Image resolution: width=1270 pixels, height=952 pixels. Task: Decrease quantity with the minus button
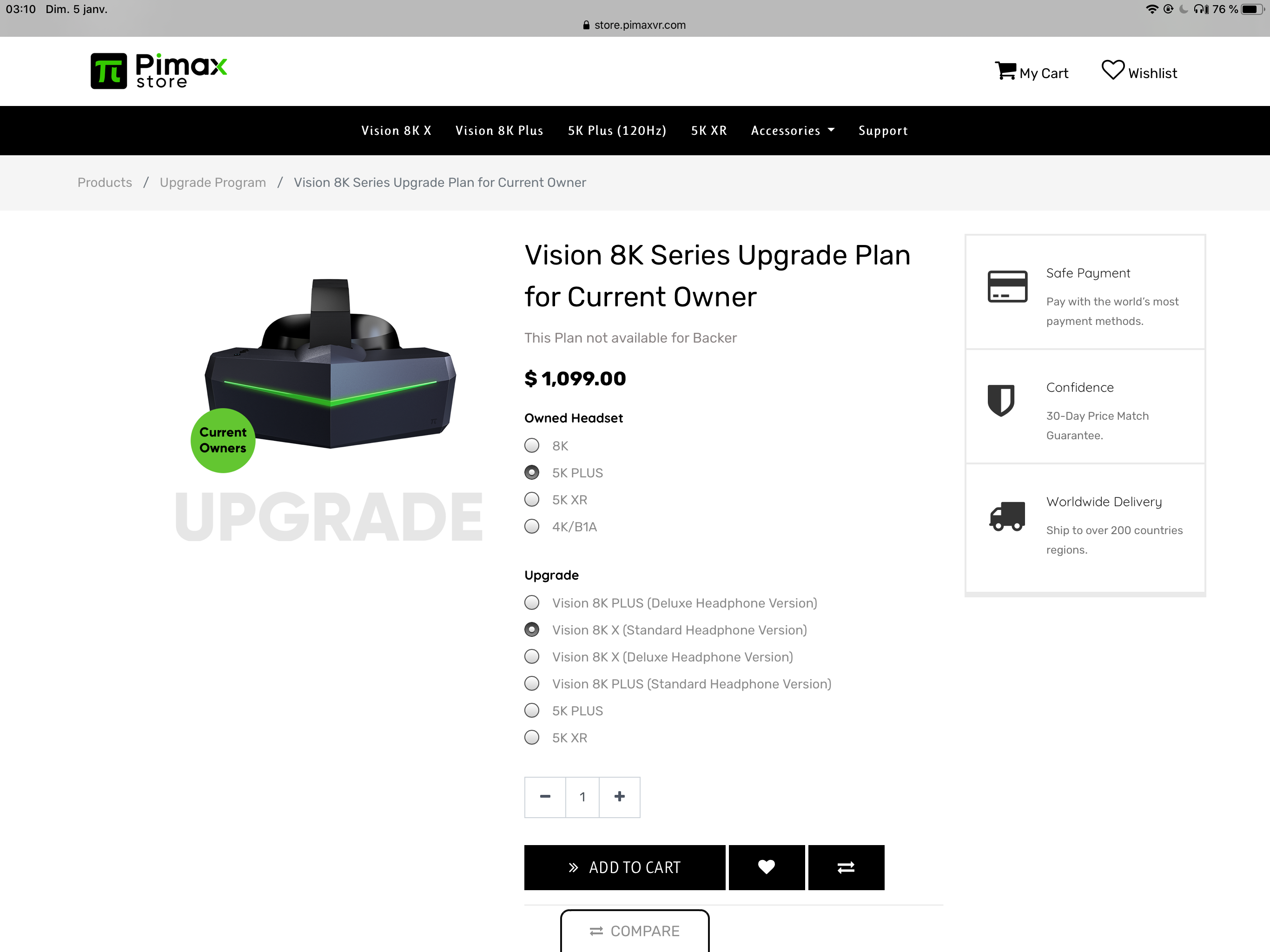point(545,796)
